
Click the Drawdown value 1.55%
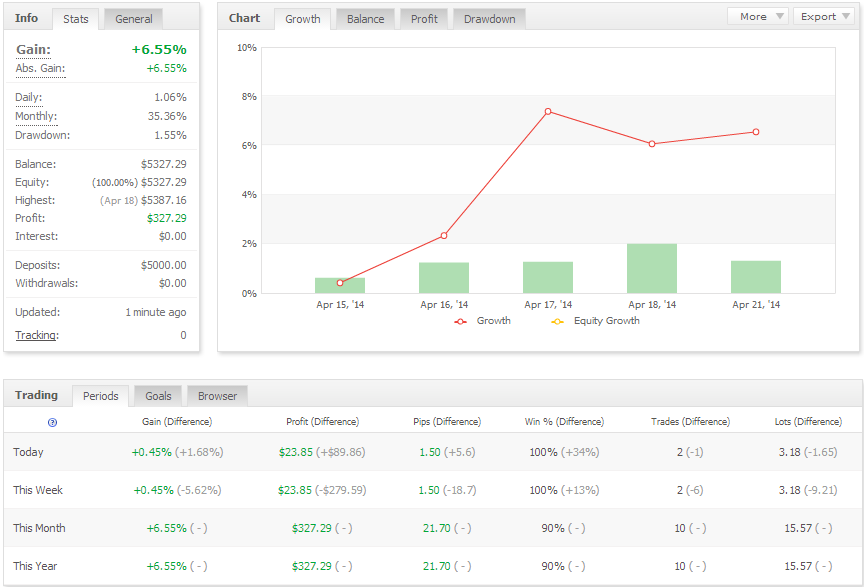170,136
